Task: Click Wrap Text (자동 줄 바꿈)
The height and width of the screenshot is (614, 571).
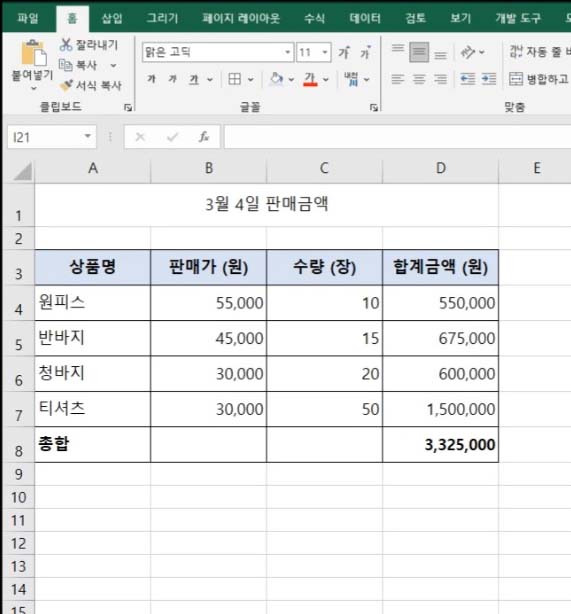Action: coord(540,52)
